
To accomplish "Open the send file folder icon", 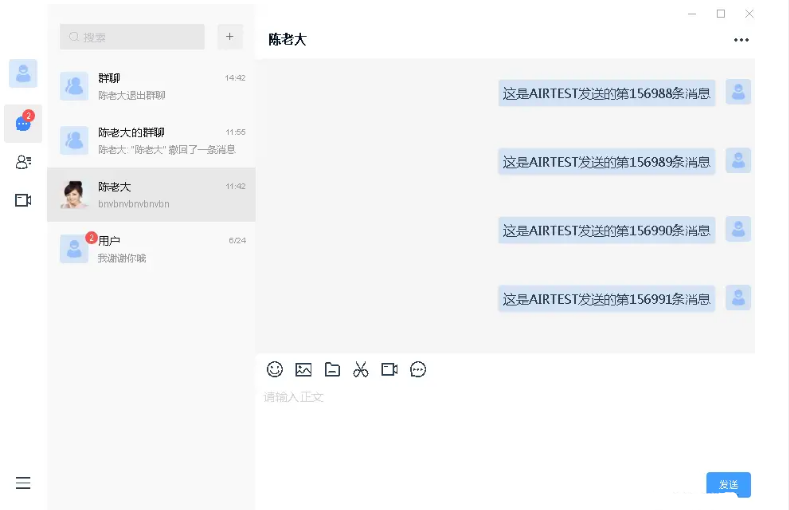I will click(x=332, y=370).
